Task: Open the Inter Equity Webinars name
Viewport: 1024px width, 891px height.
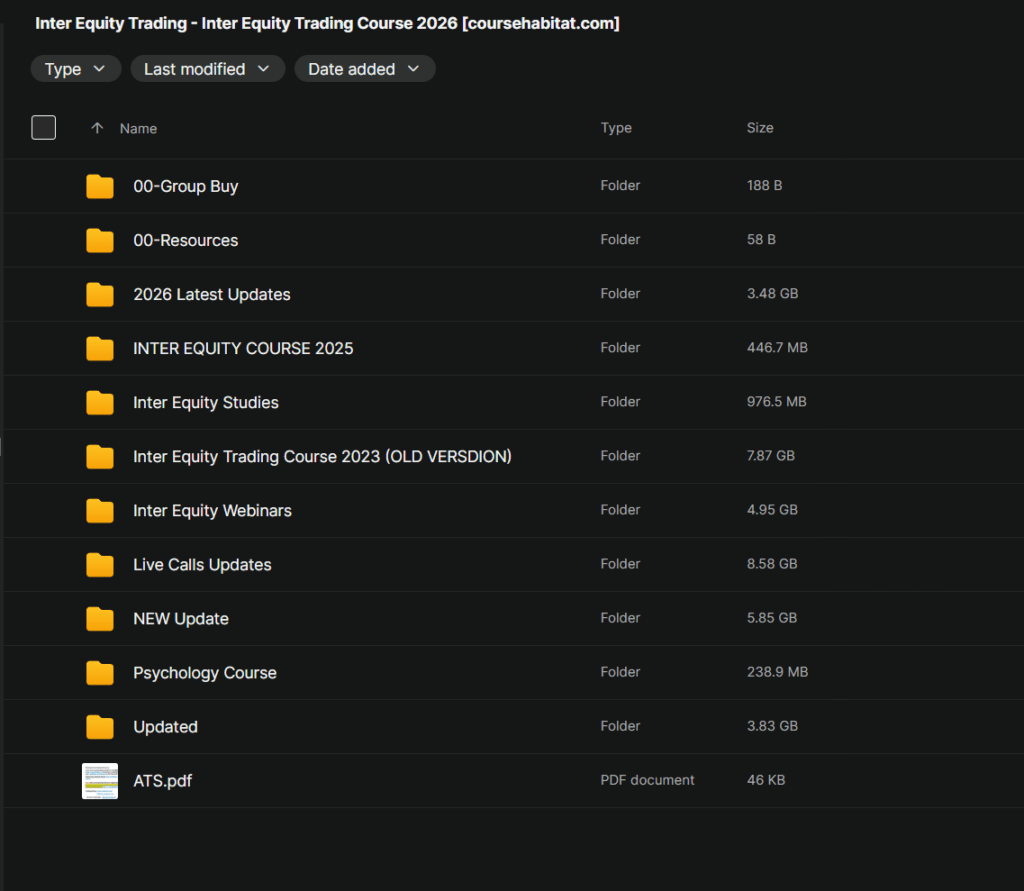Action: [212, 511]
